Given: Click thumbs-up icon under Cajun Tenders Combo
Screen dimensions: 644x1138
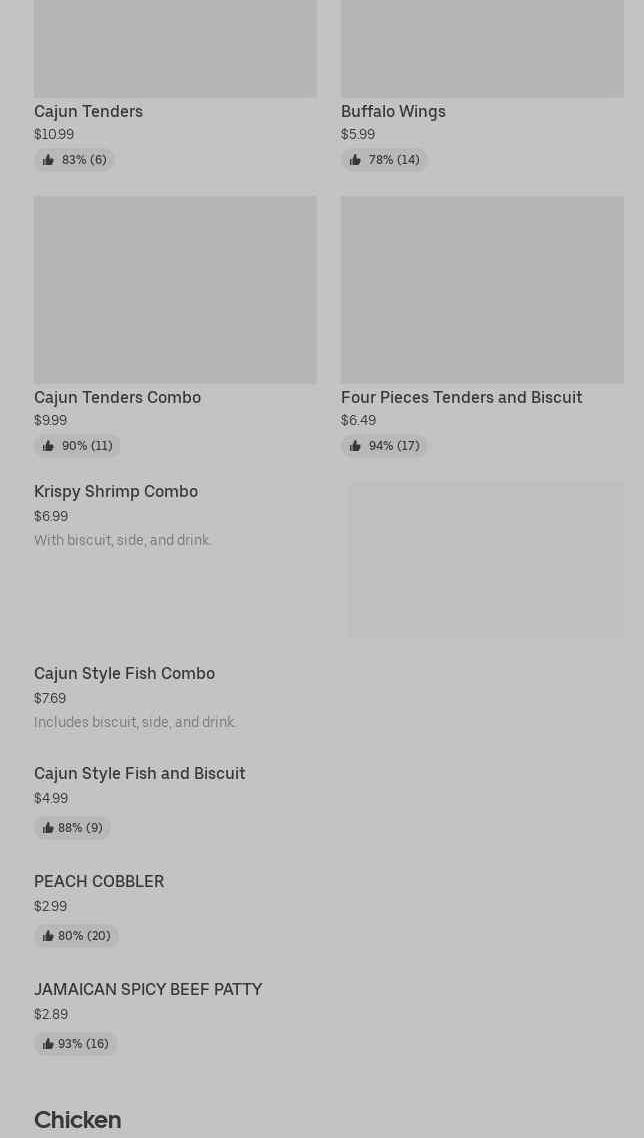Looking at the screenshot, I should click(48, 446).
